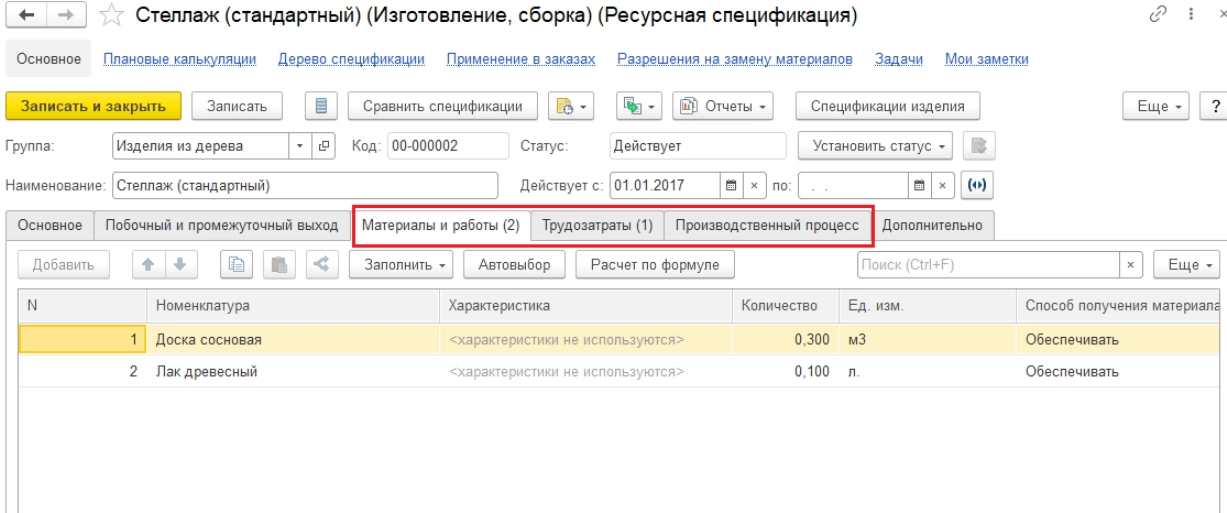
Task: Add the form to favorites with the star
Action: point(112,16)
